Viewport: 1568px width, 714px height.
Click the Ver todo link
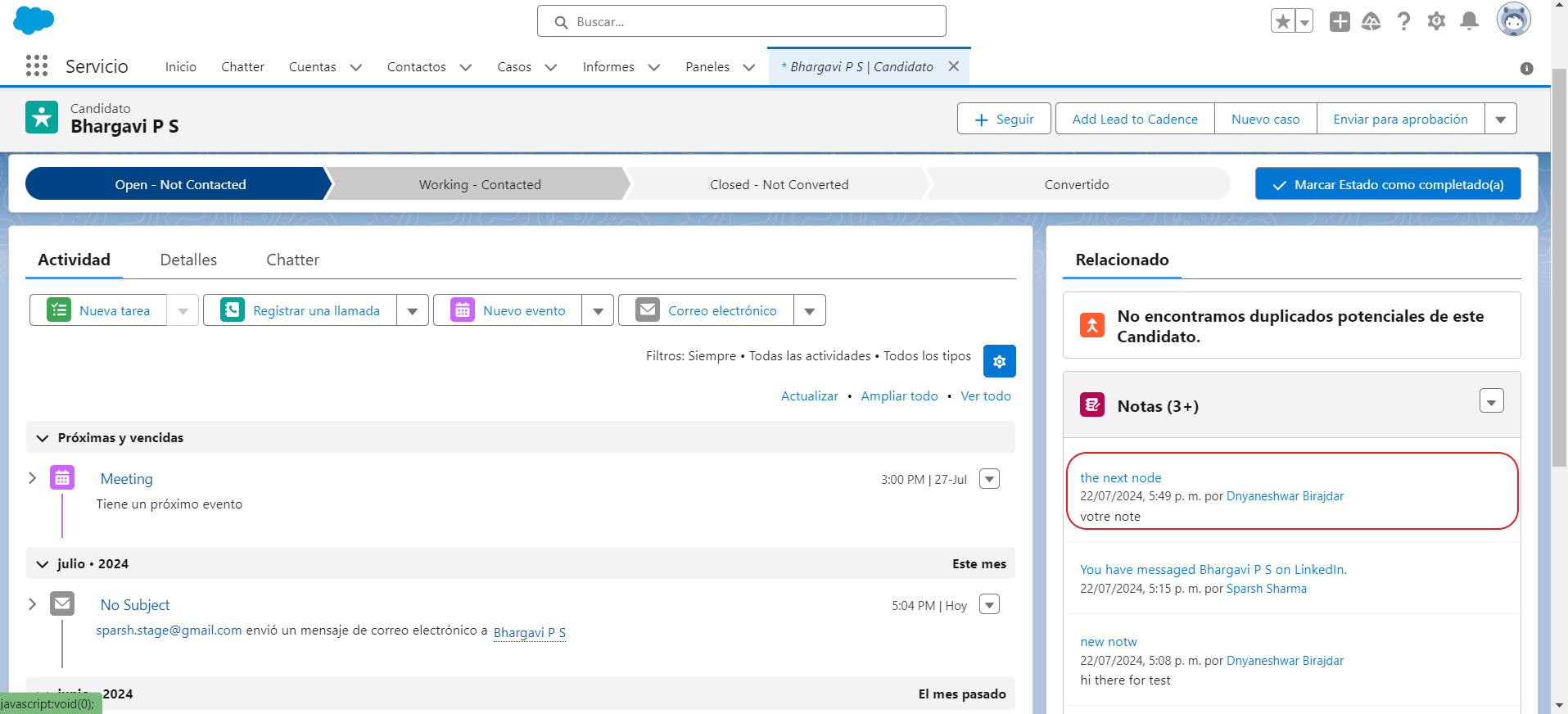coord(986,396)
